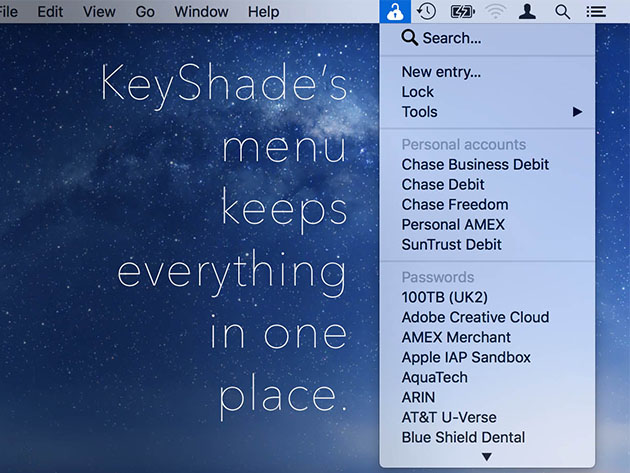Select Chase Debit account entry
This screenshot has height=473, width=630.
coord(487,184)
